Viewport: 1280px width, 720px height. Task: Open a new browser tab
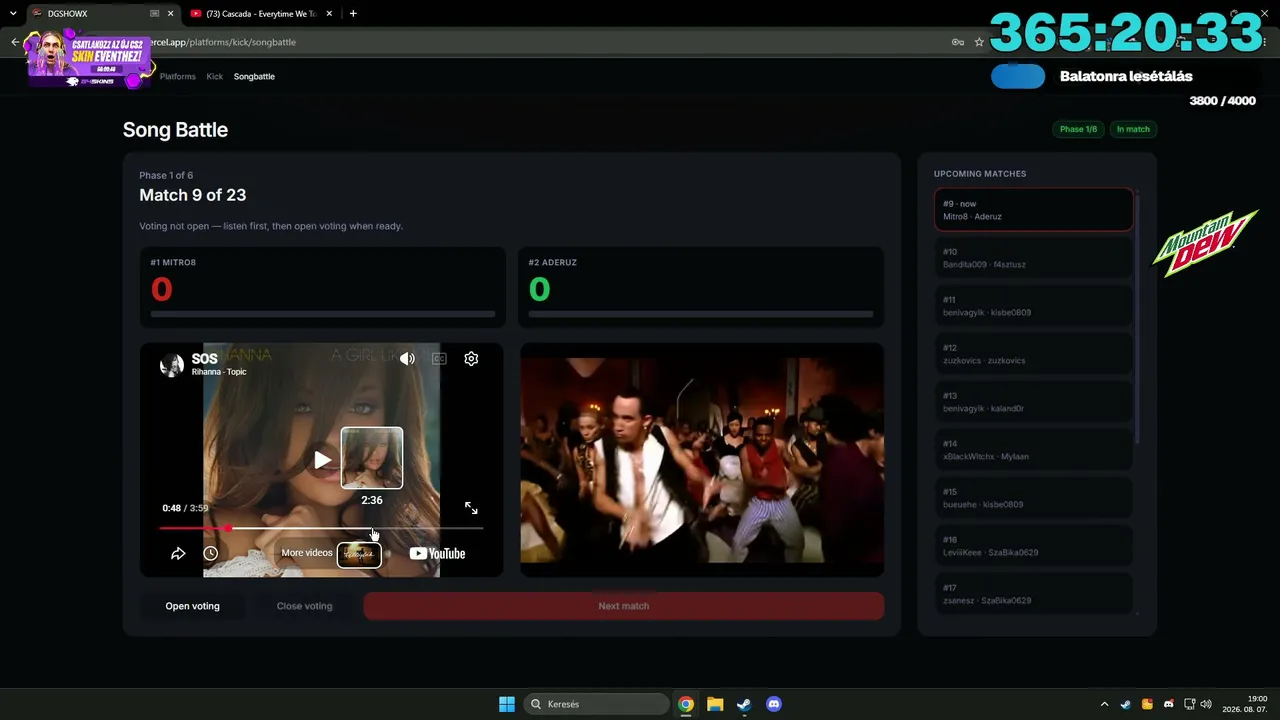click(353, 14)
